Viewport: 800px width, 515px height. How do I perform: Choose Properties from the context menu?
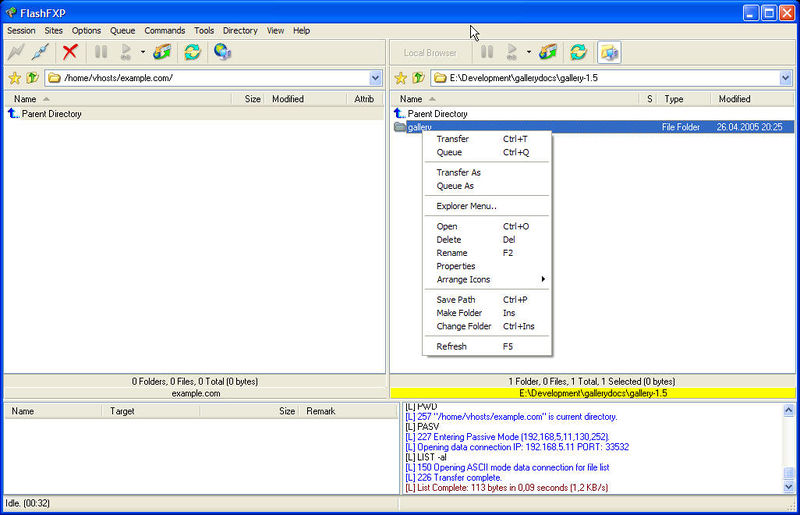point(487,266)
